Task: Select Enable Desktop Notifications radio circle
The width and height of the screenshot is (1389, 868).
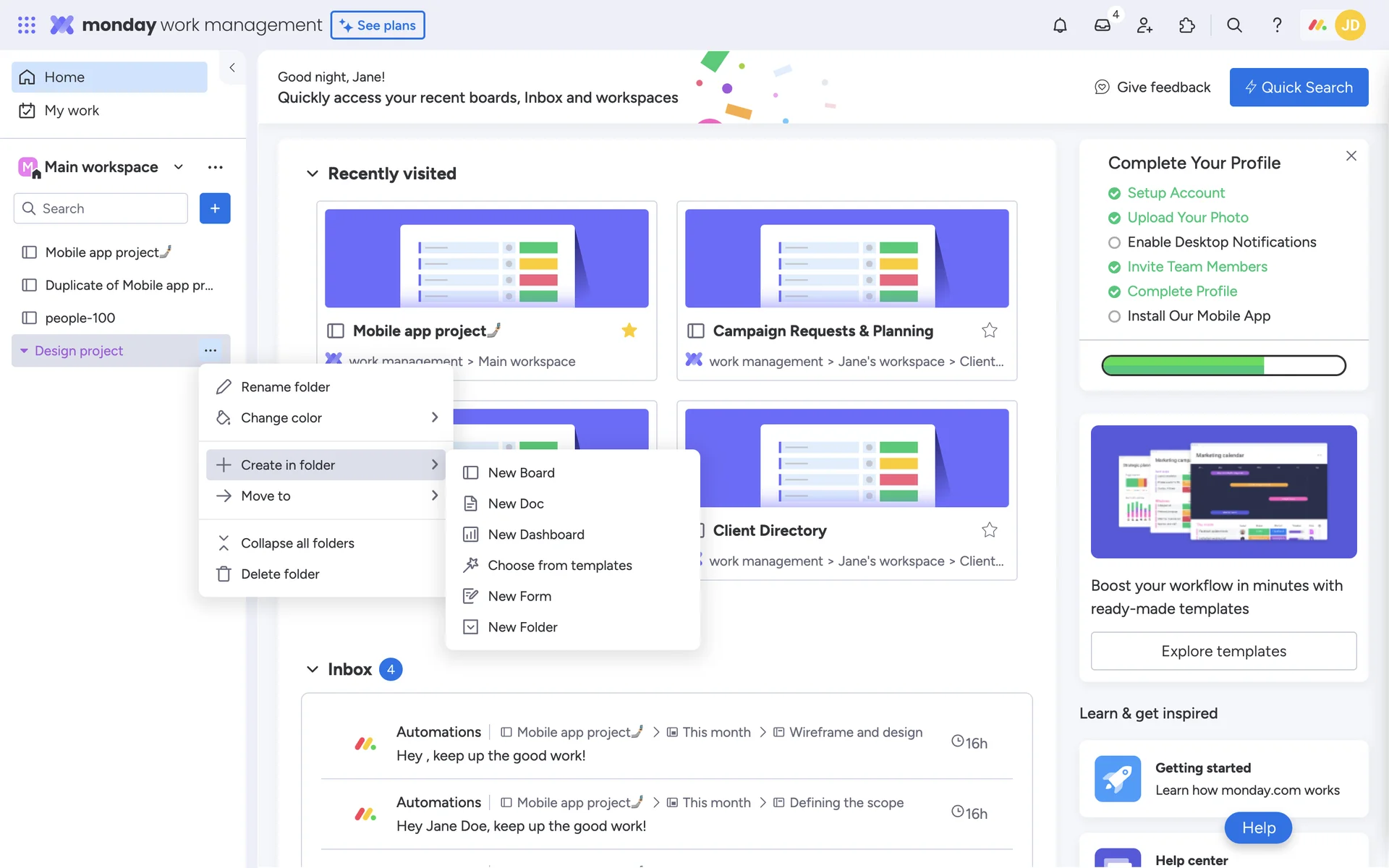Action: click(x=1114, y=243)
